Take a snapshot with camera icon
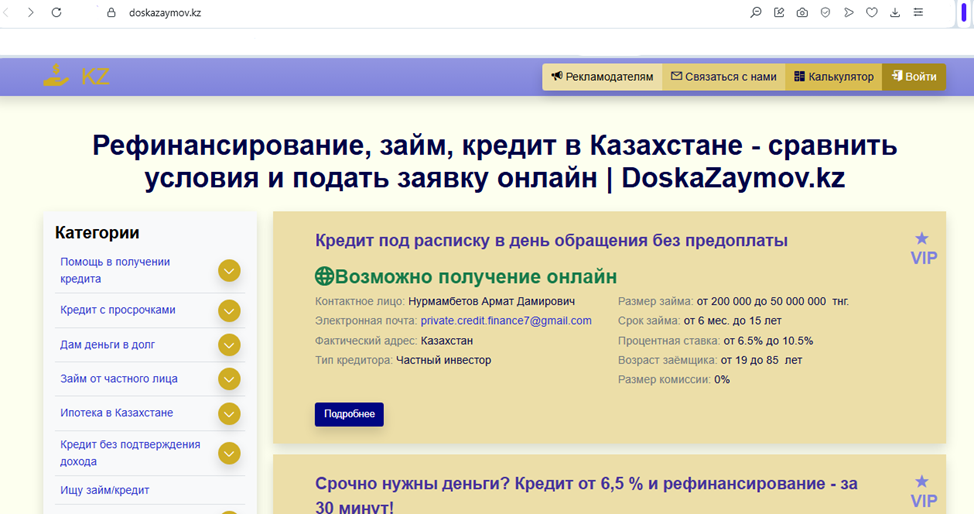Image resolution: width=974 pixels, height=514 pixels. (802, 12)
